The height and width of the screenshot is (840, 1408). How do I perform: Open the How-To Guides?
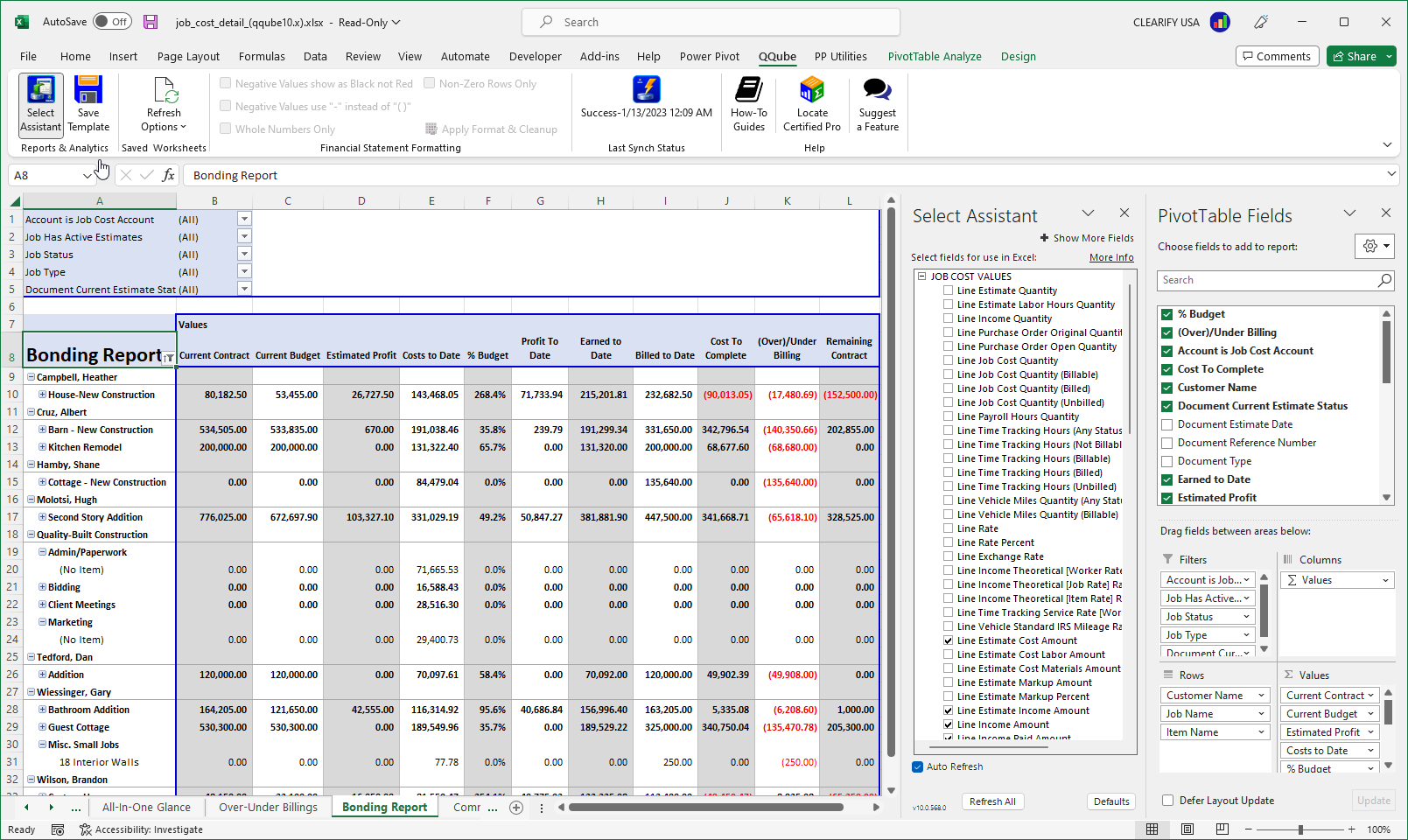coord(748,103)
